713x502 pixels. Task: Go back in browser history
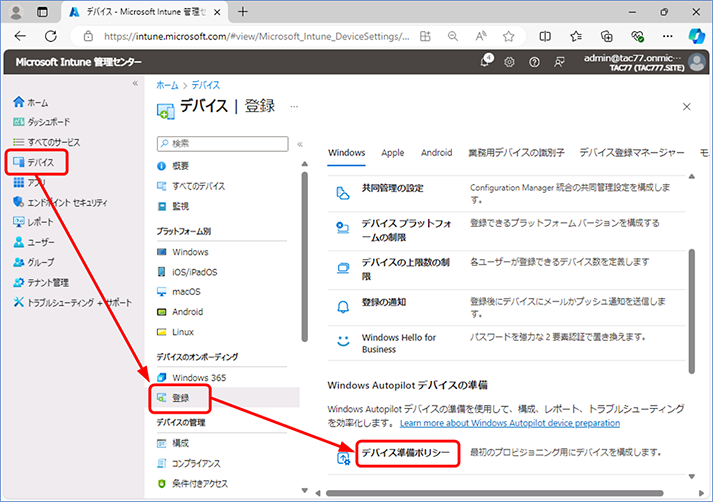coord(20,36)
